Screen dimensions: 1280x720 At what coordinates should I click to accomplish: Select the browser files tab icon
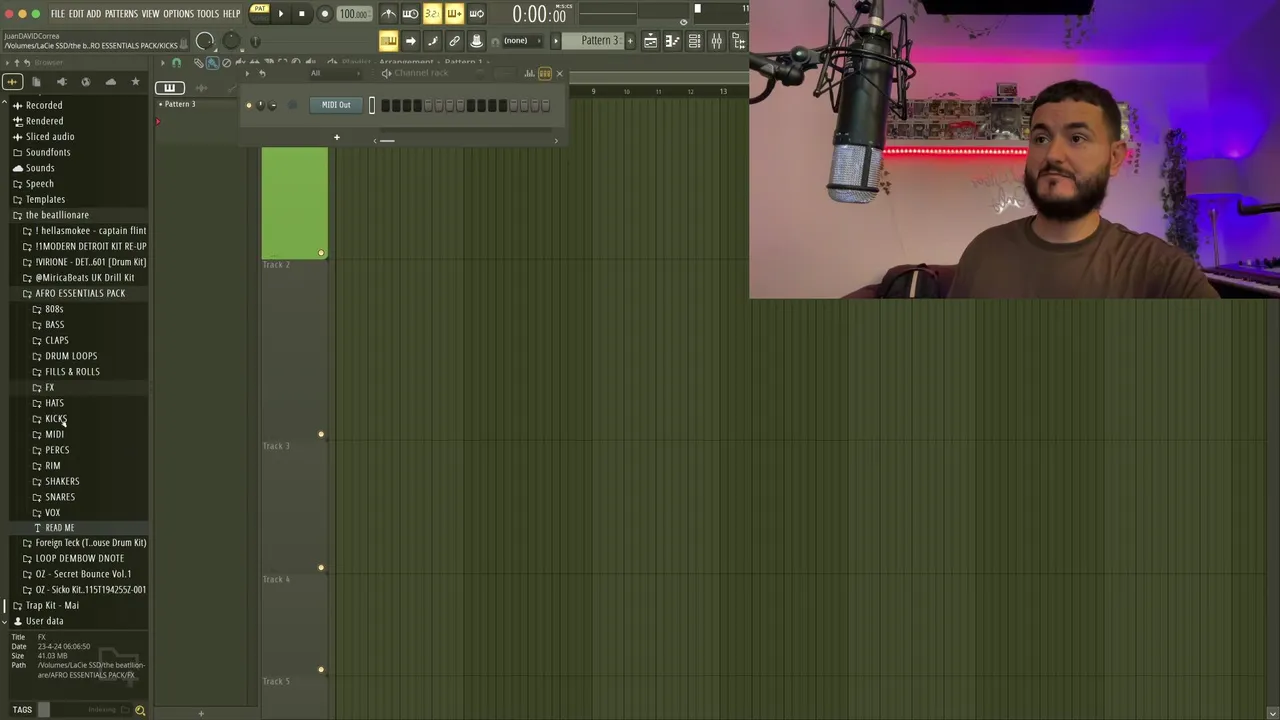[x=36, y=82]
